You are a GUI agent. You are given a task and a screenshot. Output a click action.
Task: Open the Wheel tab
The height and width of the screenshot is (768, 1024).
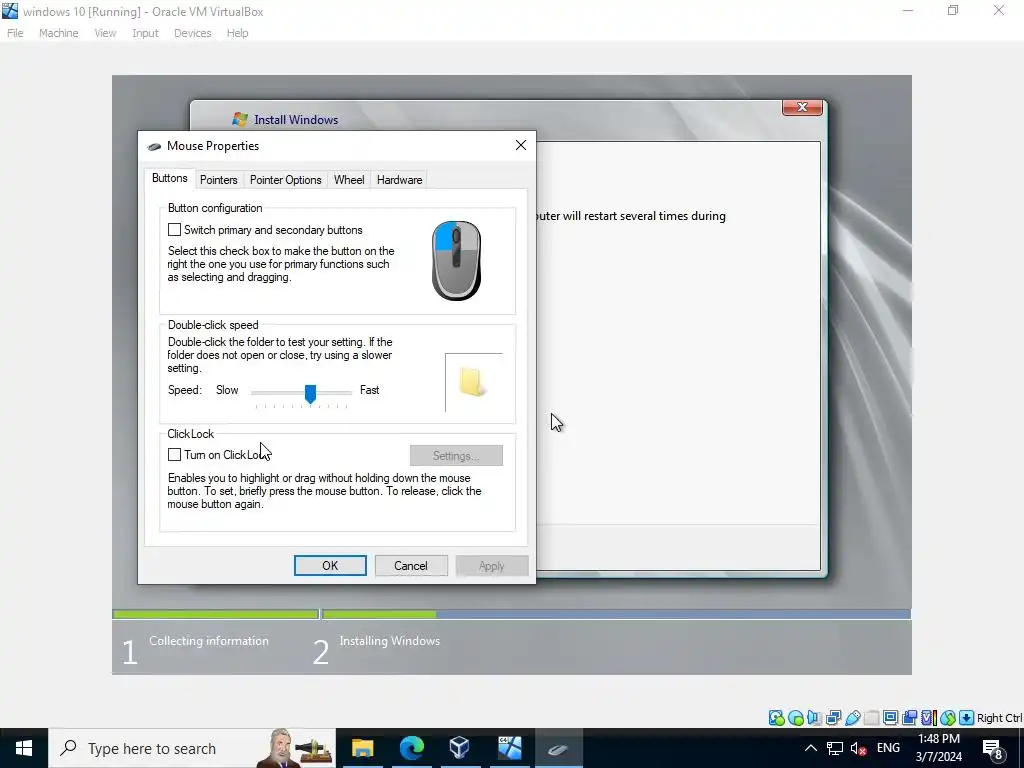click(349, 180)
